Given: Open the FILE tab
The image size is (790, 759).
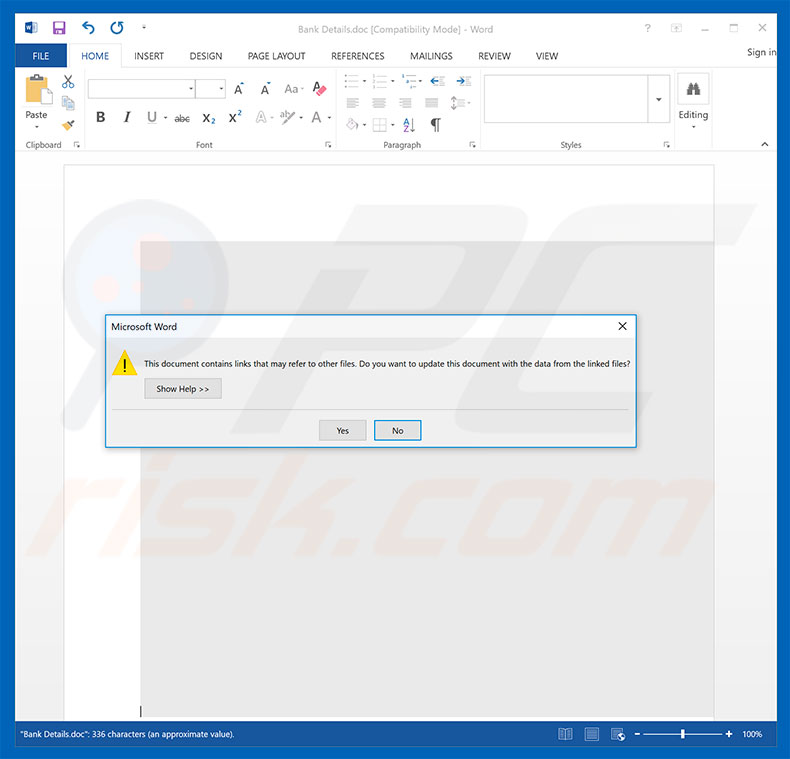Looking at the screenshot, I should pyautogui.click(x=41, y=56).
